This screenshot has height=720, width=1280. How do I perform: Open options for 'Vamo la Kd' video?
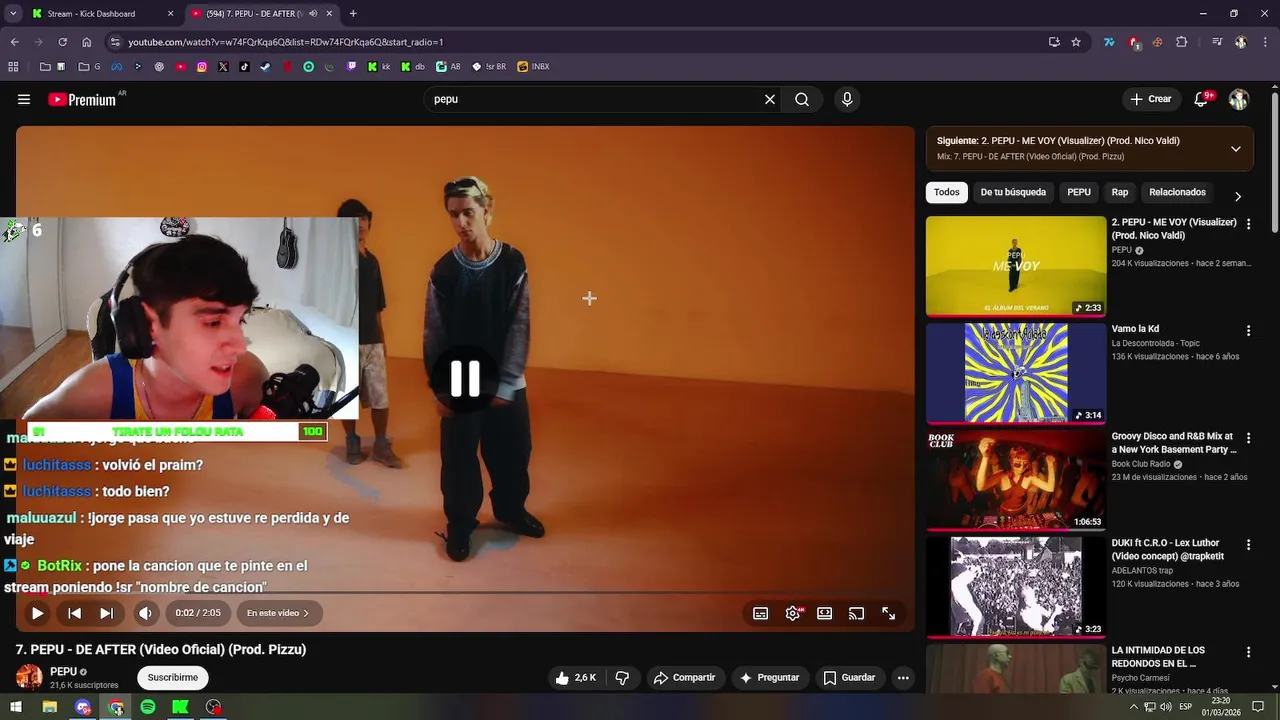click(x=1248, y=331)
